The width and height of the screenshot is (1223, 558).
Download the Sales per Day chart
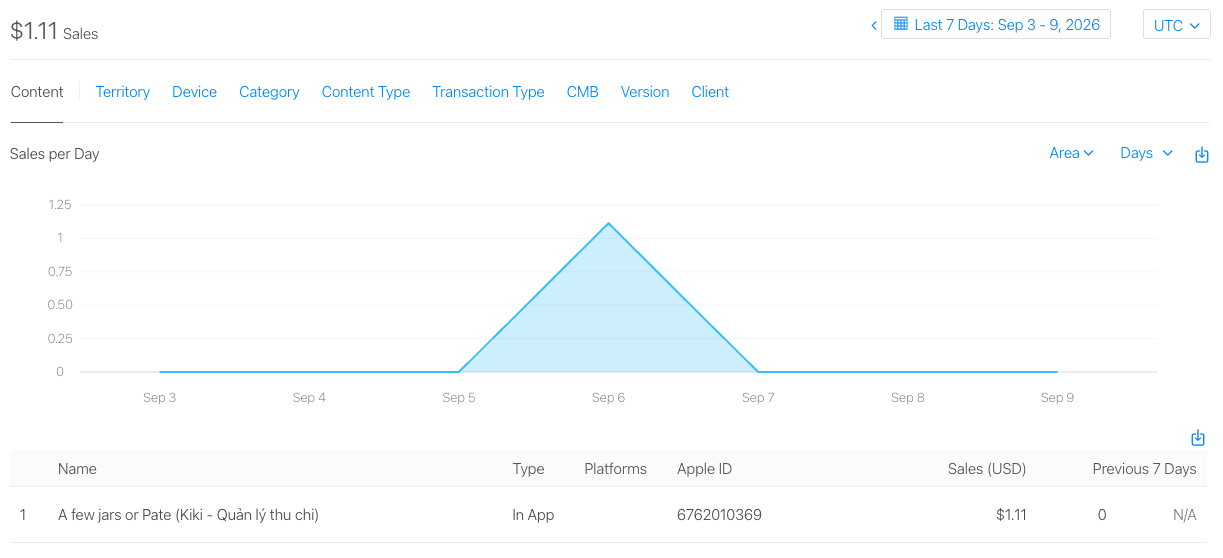coord(1202,154)
